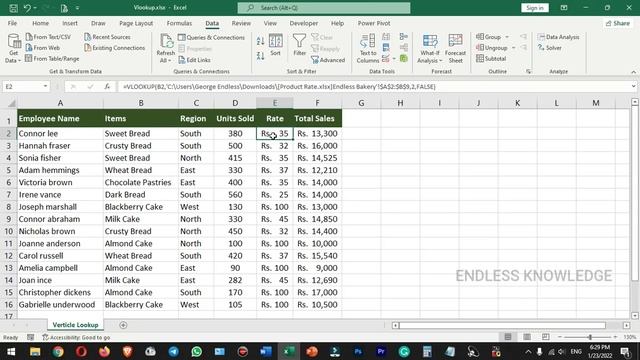Click the Refresh All icon
This screenshot has height=360, width=640.
pos(166,41)
